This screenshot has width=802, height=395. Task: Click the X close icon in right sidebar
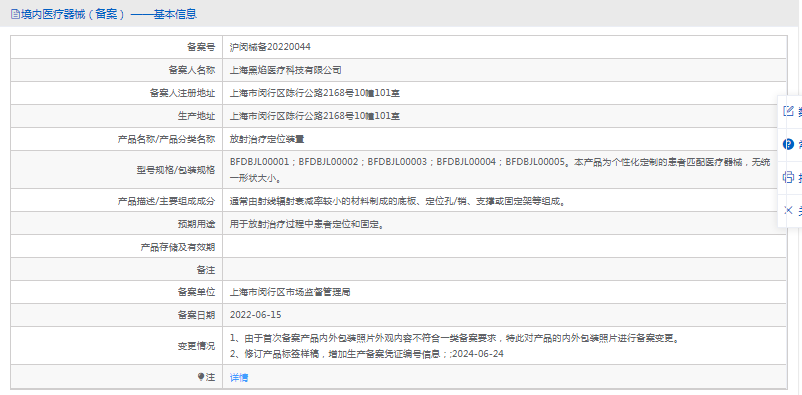tap(788, 210)
